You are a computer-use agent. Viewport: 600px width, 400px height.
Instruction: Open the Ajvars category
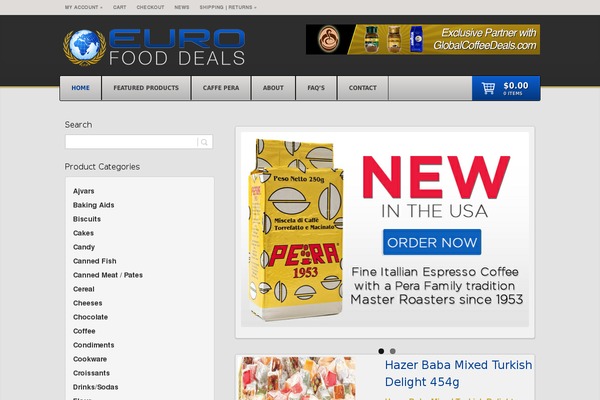coord(83,191)
